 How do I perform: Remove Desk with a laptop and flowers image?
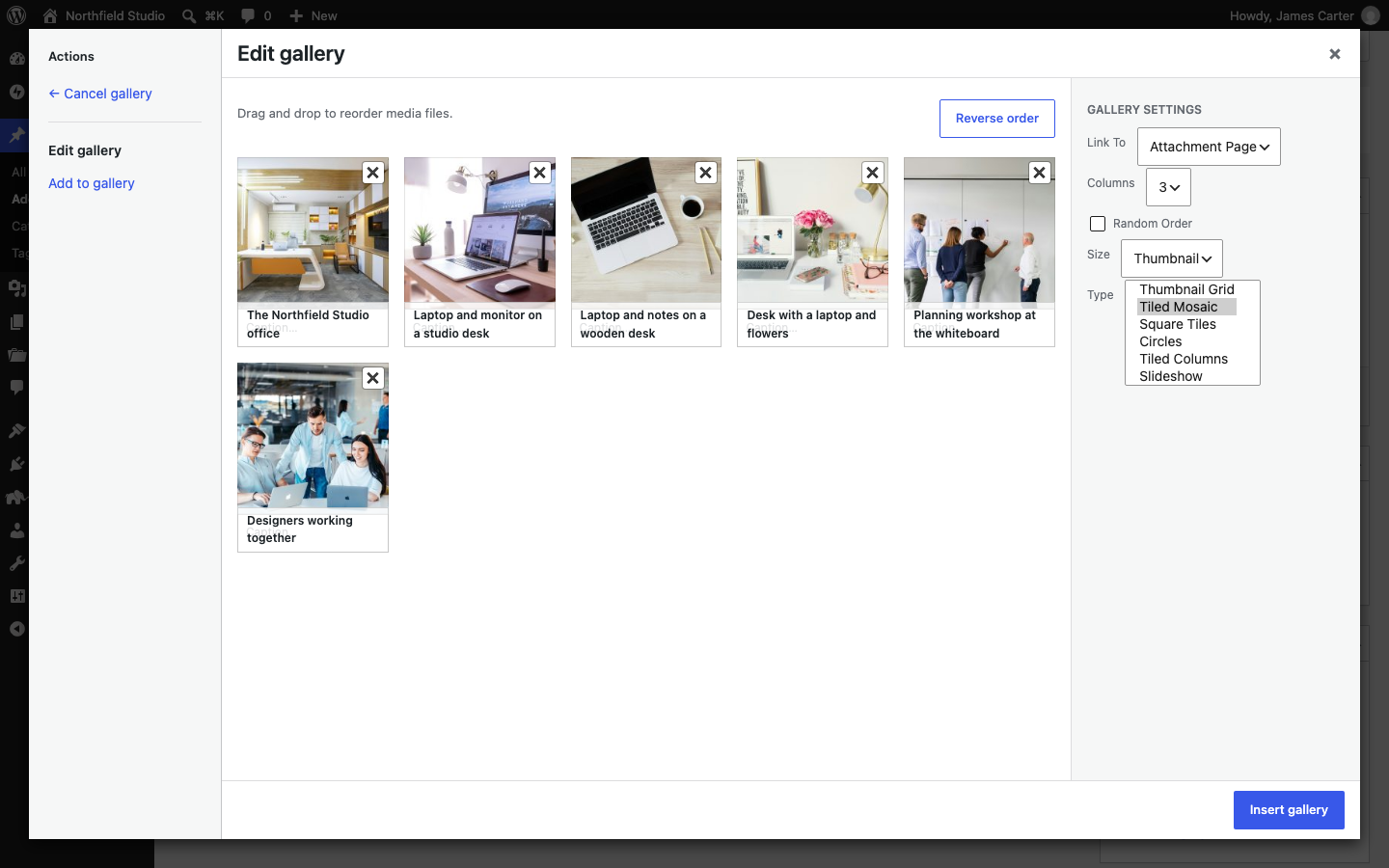pyautogui.click(x=873, y=173)
